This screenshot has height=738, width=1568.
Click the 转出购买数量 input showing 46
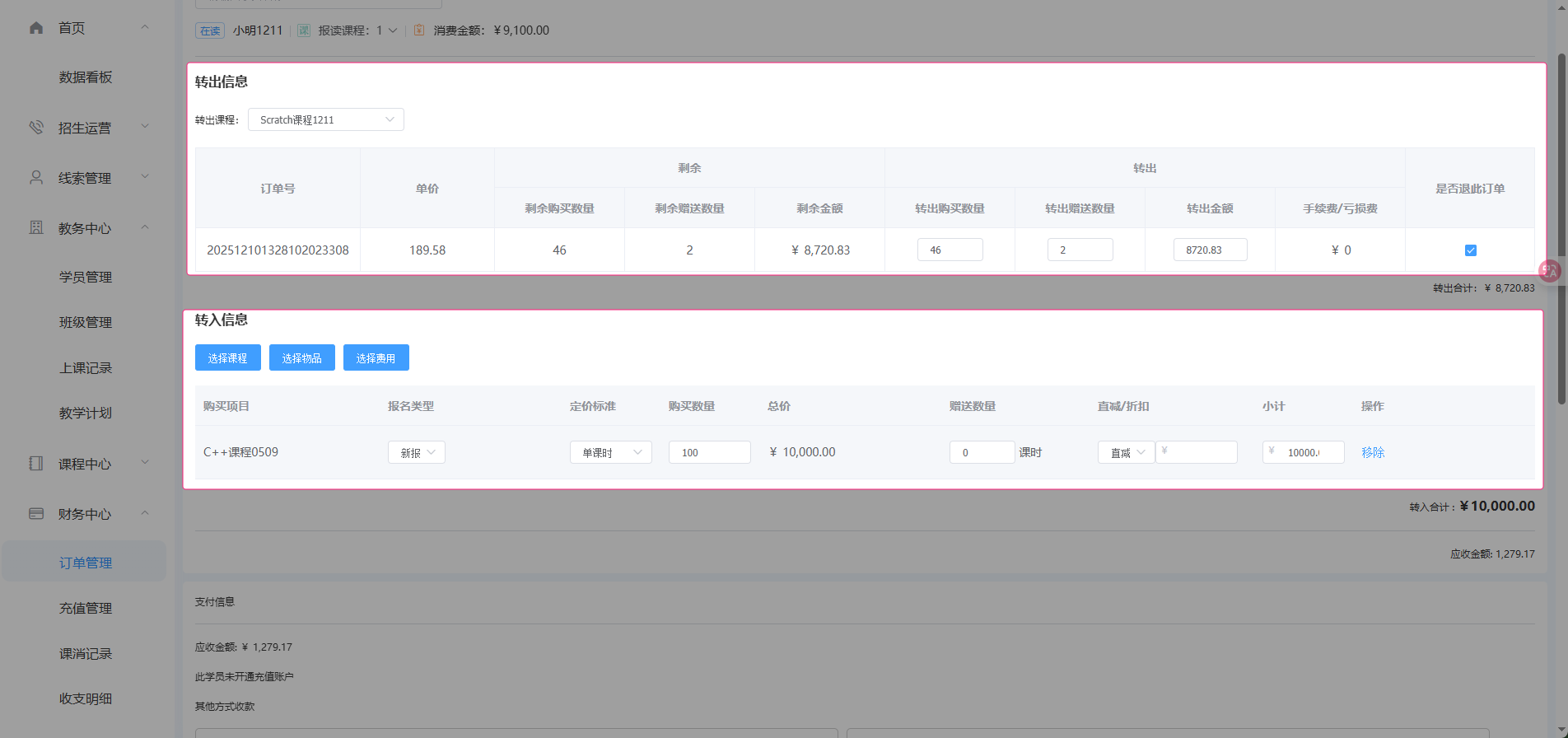pos(950,250)
